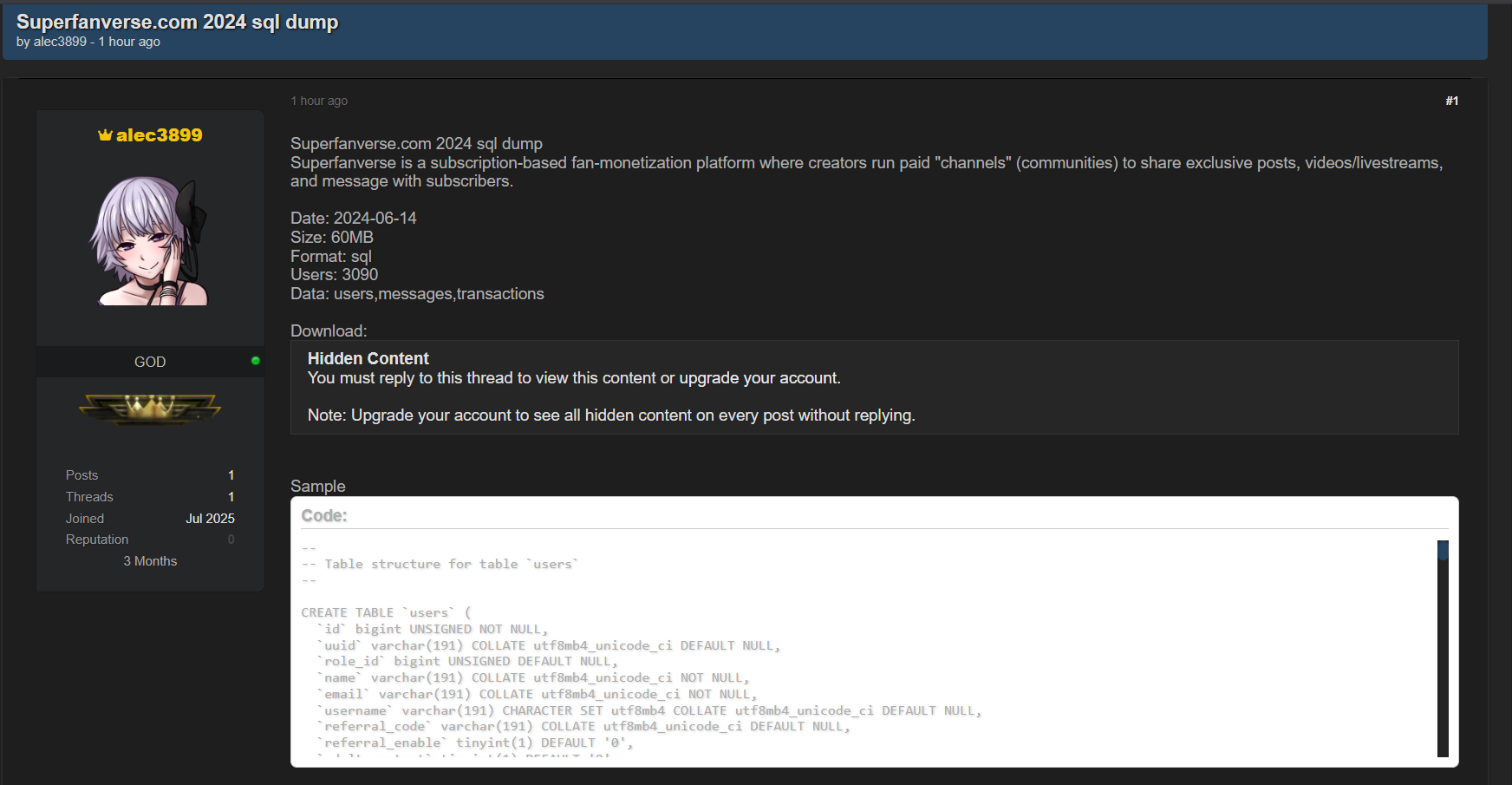Click the post's '1 hour ago' timestamp
Viewport: 1512px width, 785px height.
tap(319, 101)
